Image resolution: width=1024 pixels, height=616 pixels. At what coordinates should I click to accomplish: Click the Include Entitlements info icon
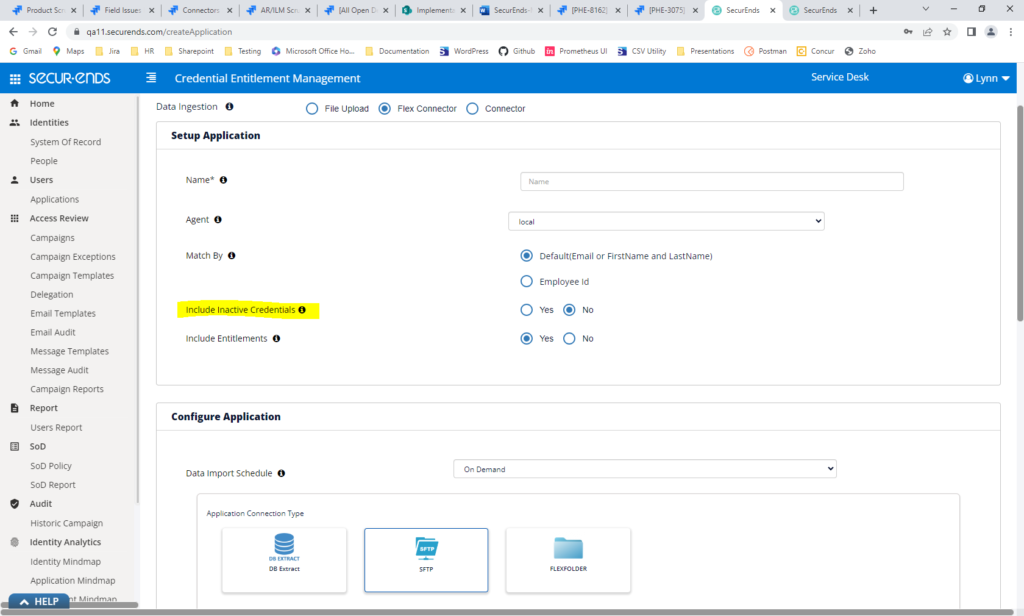click(276, 338)
